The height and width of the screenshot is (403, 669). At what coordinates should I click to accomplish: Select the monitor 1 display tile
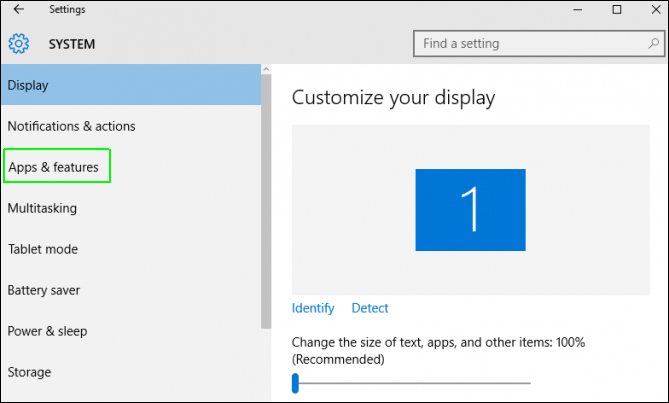click(x=470, y=210)
